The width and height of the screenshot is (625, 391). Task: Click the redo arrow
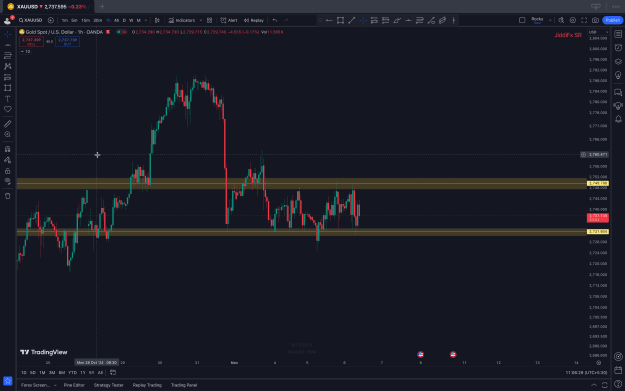[286, 20]
